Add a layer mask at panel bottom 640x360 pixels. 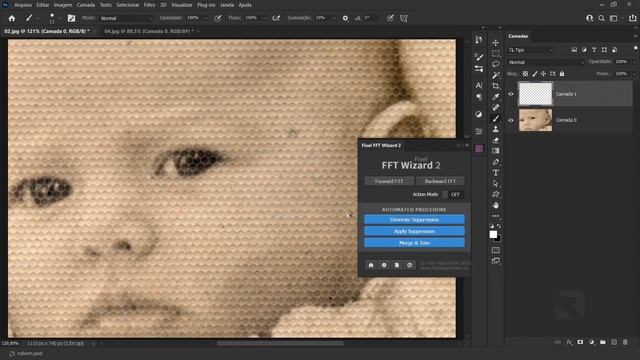pyautogui.click(x=580, y=342)
